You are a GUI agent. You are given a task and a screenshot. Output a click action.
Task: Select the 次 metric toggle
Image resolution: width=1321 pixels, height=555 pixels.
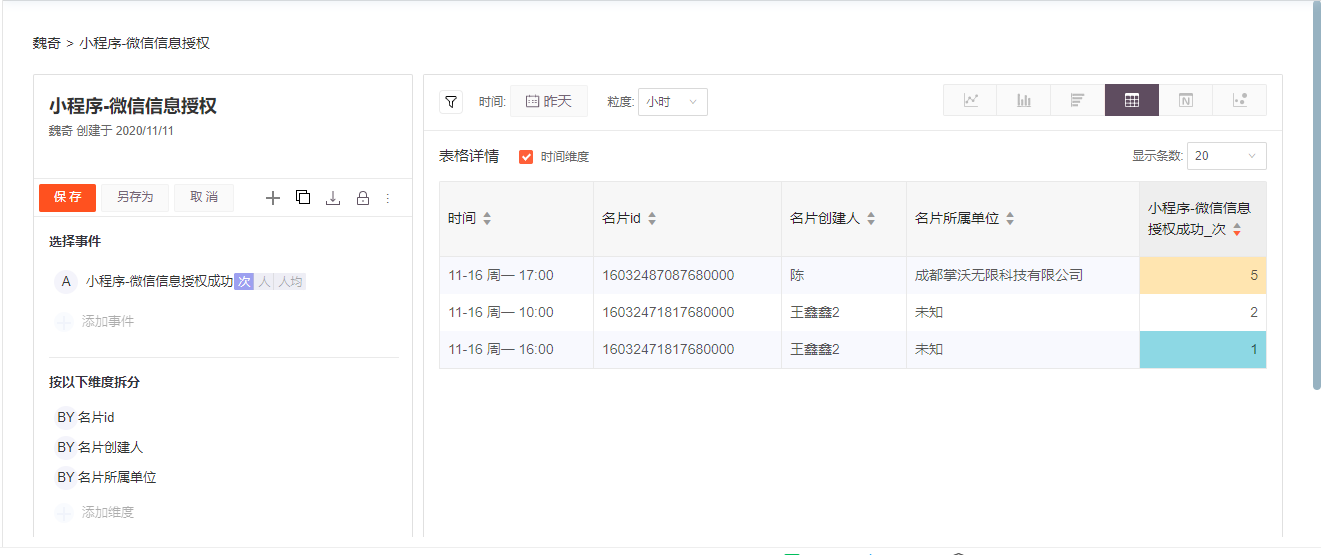coord(244,282)
